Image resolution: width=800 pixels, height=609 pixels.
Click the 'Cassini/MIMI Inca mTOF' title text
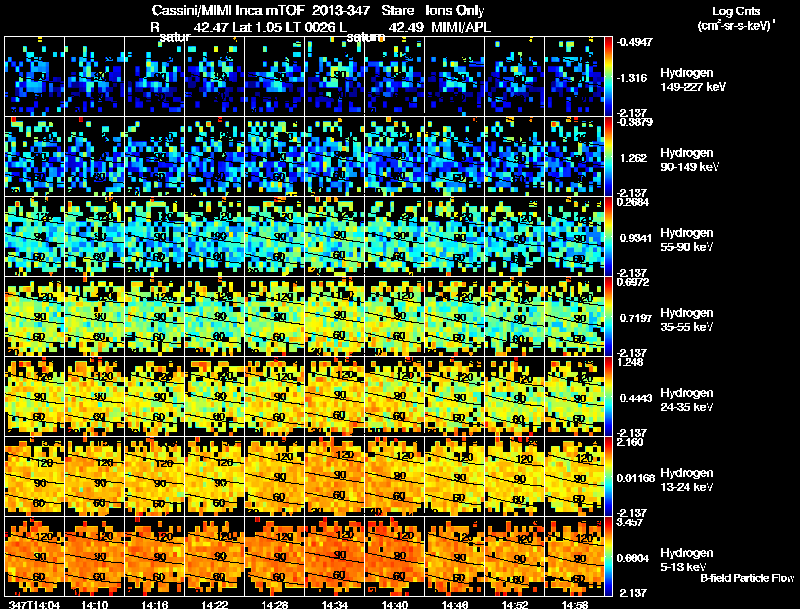(x=228, y=11)
